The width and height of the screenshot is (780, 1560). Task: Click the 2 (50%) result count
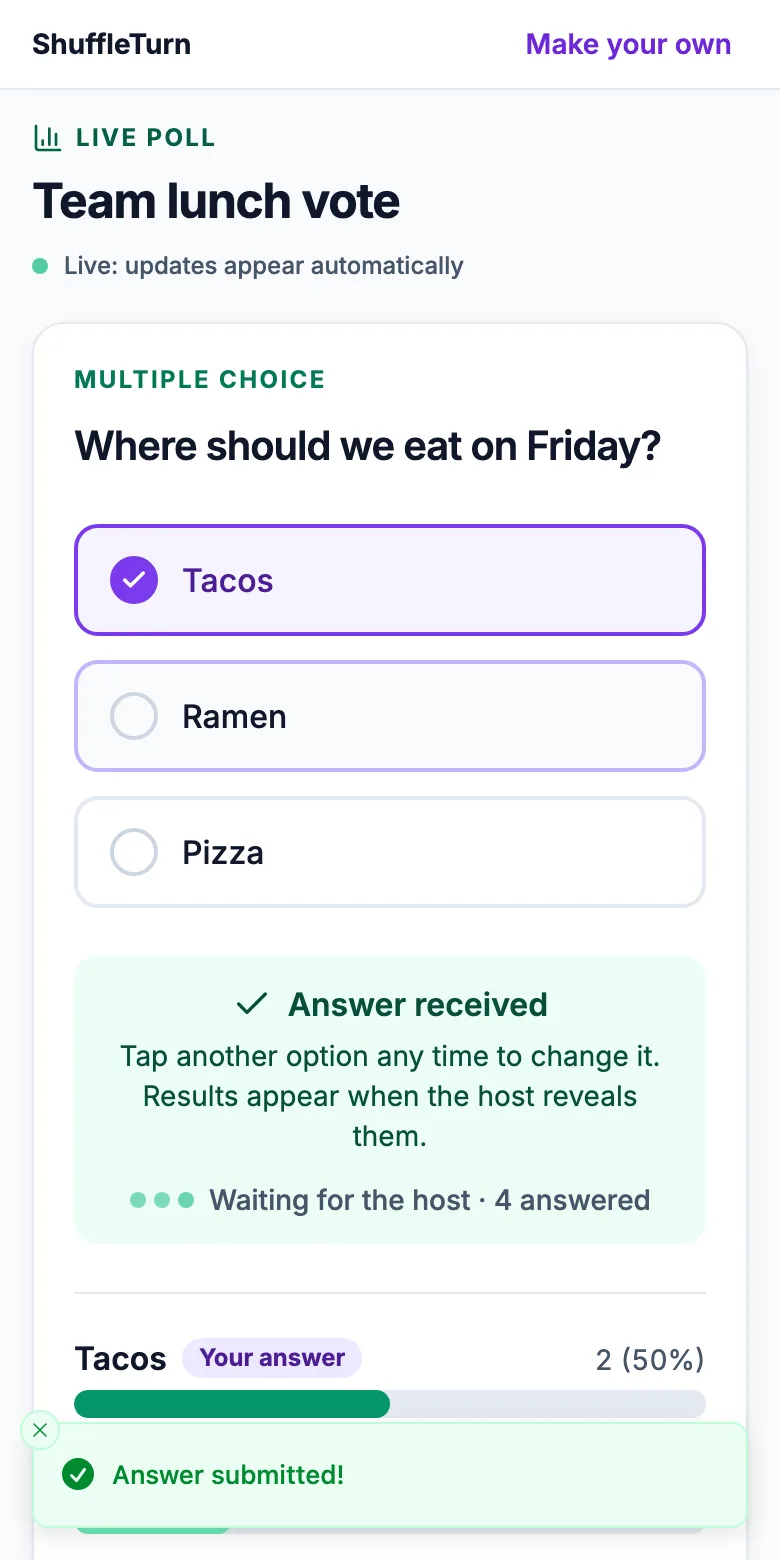[650, 1359]
